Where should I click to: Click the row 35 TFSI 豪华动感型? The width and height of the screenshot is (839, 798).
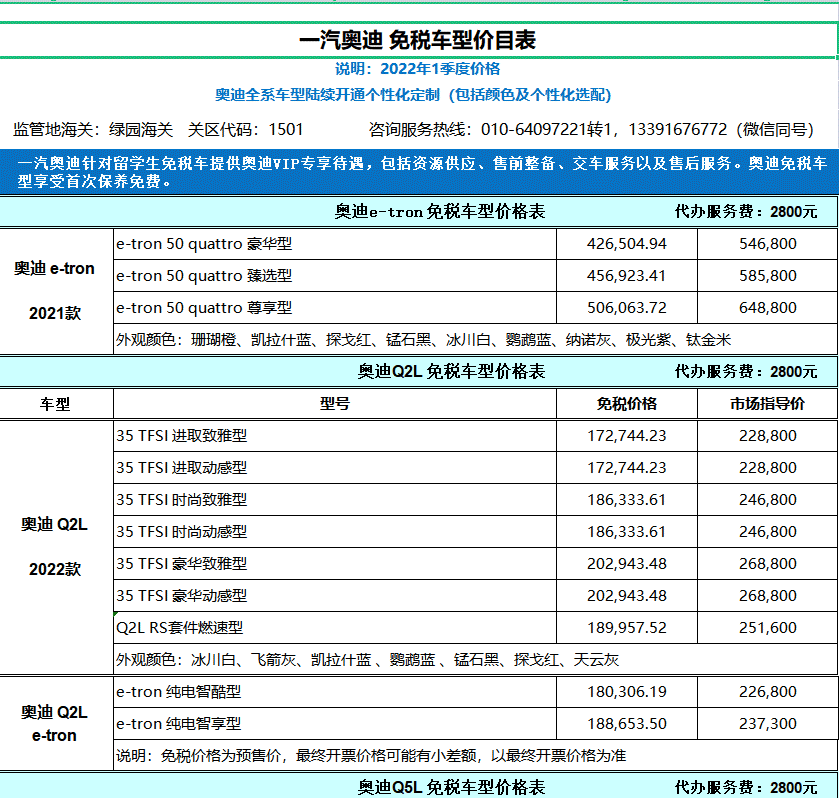[x=335, y=596]
